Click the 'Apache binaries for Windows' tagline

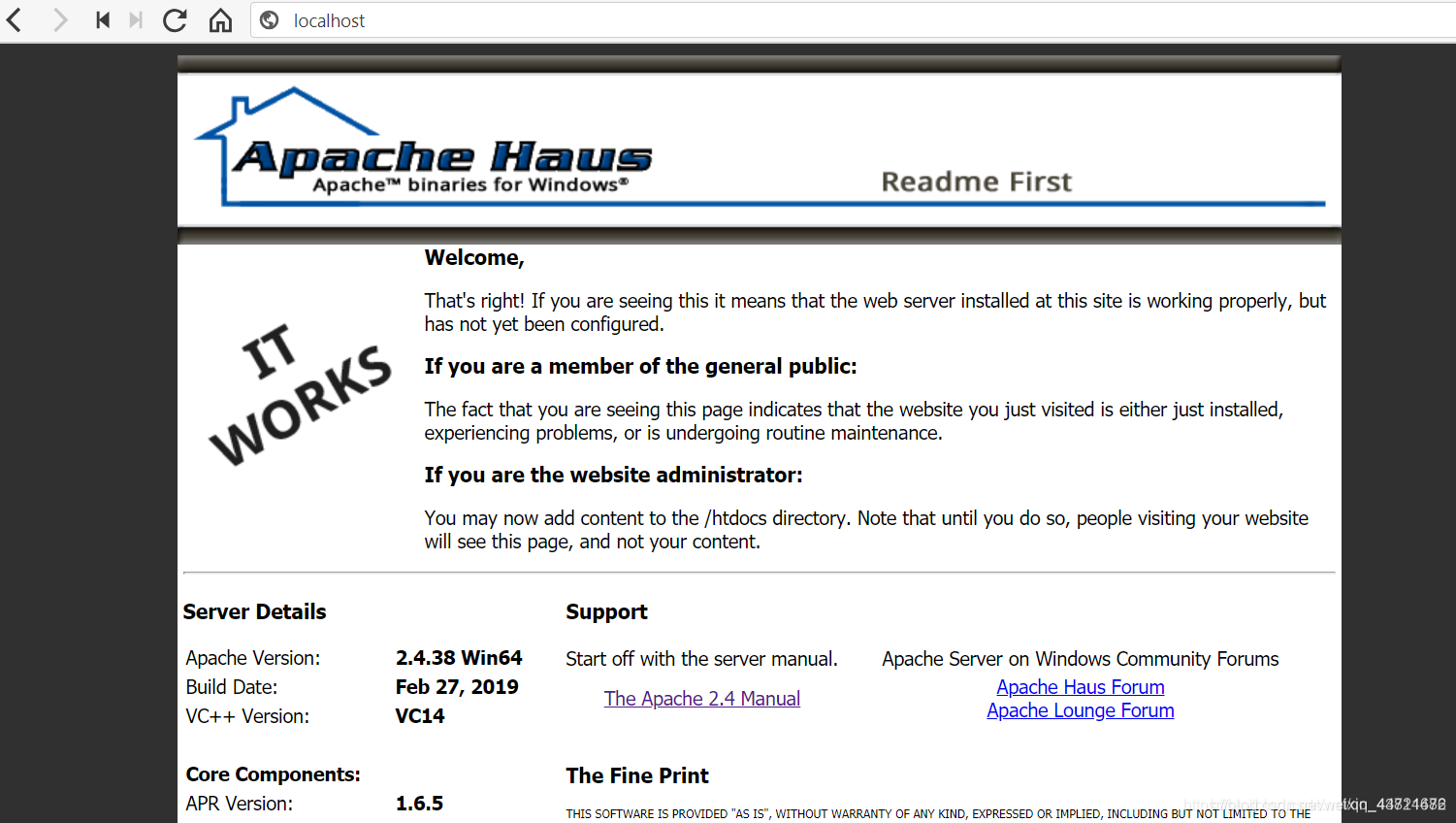(x=470, y=184)
